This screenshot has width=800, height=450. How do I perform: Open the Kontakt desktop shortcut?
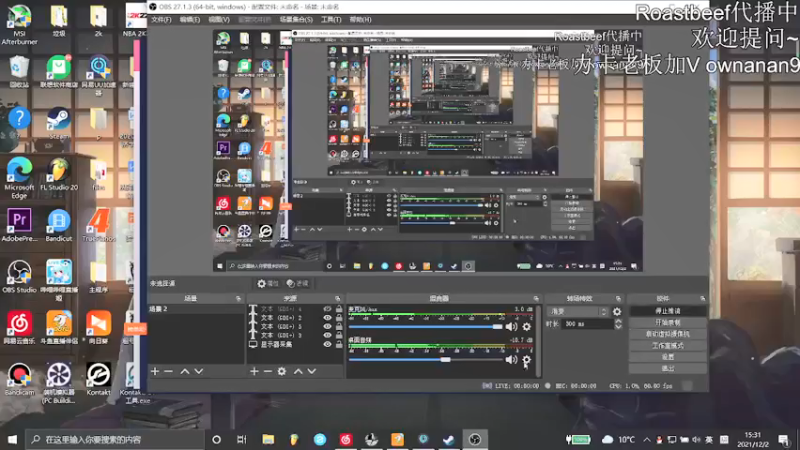[98, 379]
